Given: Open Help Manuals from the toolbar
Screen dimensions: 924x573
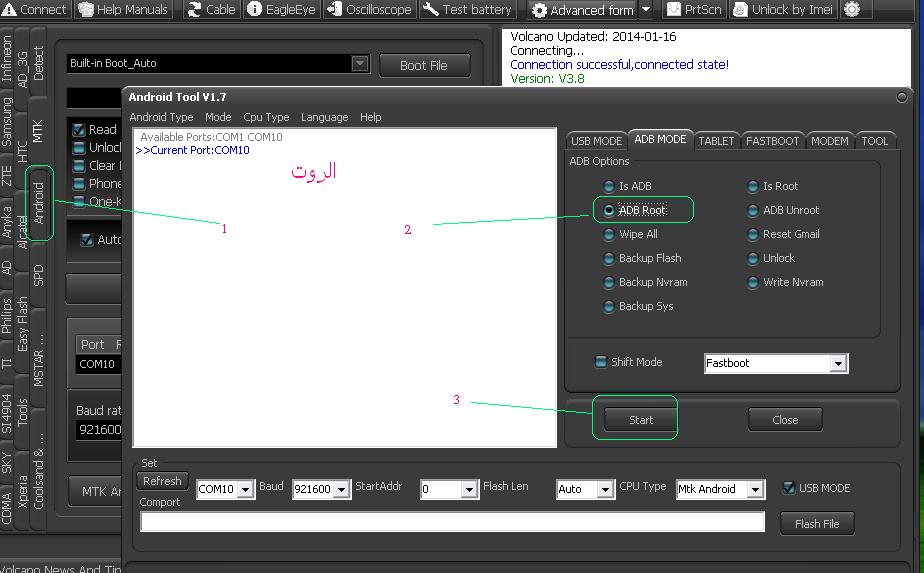Looking at the screenshot, I should (x=124, y=9).
